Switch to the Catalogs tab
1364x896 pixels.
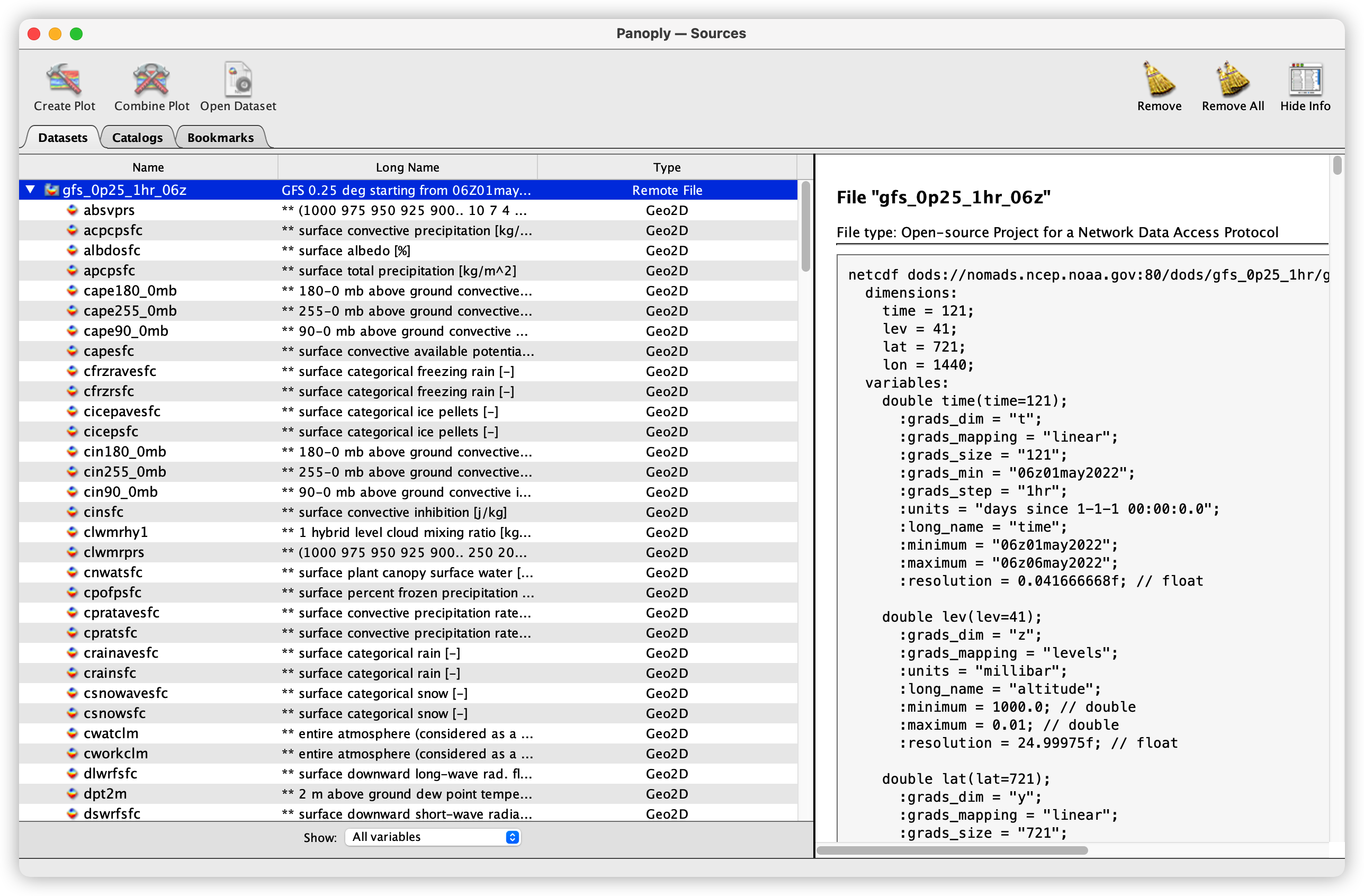[137, 138]
